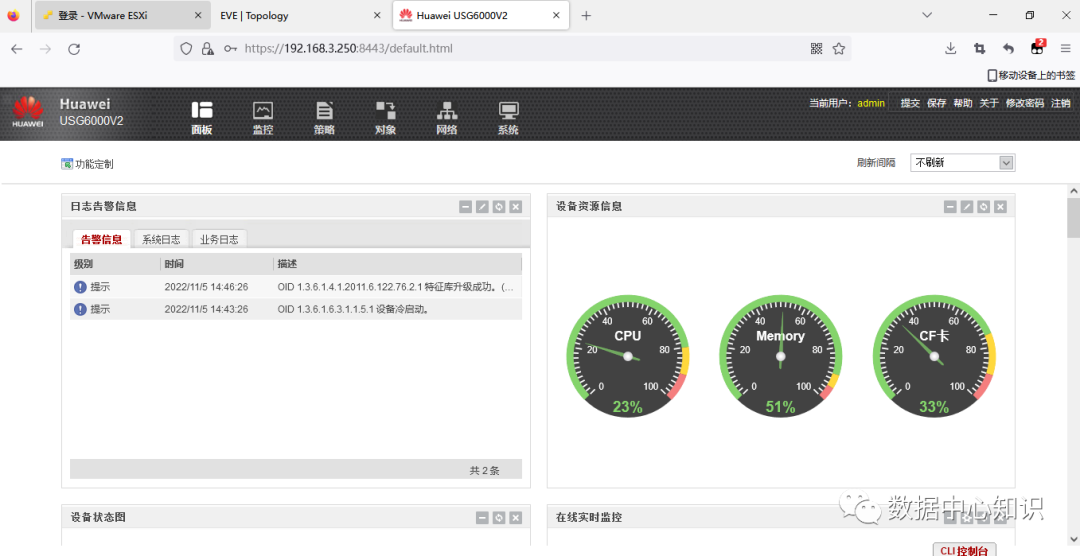1080x556 pixels.
Task: Click the time 2022/11/5 14:46:26
Action: click(206, 287)
